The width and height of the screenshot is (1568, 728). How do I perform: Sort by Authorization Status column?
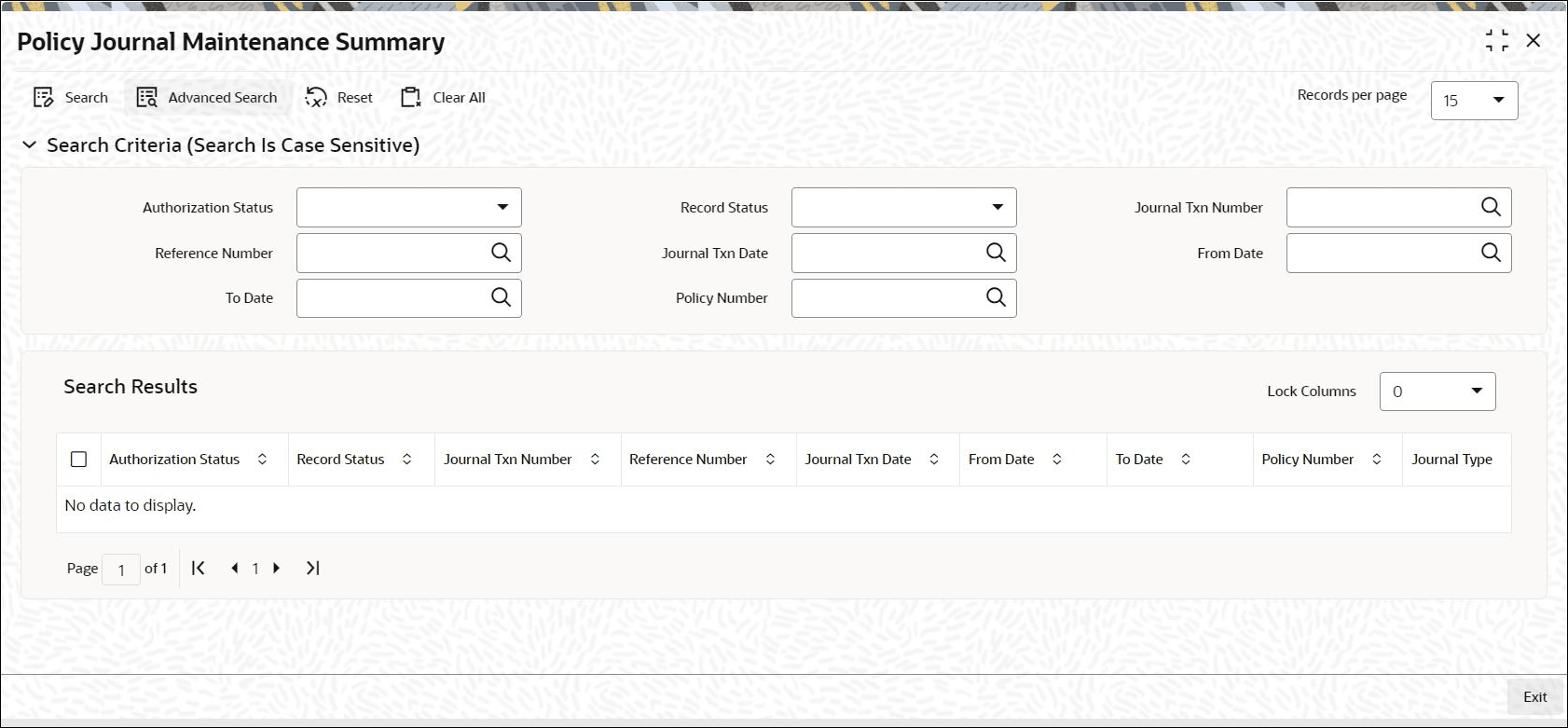coord(263,460)
